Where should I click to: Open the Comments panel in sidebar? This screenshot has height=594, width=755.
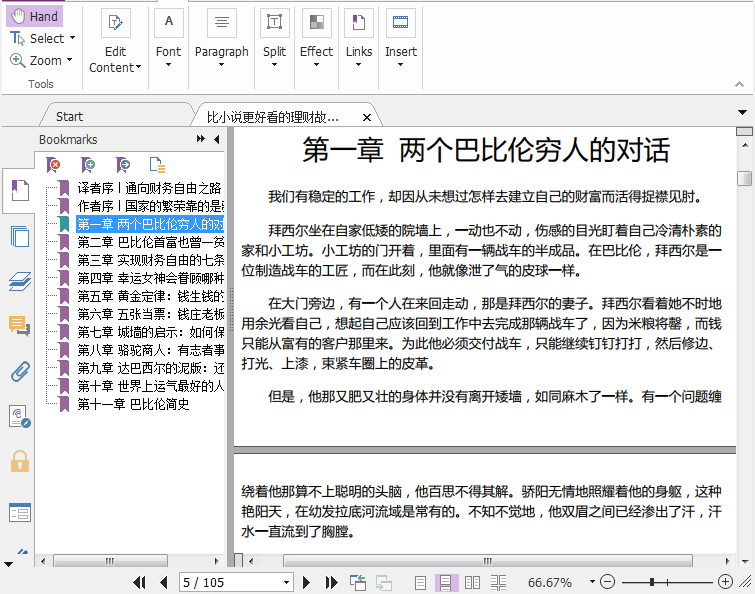point(19,326)
